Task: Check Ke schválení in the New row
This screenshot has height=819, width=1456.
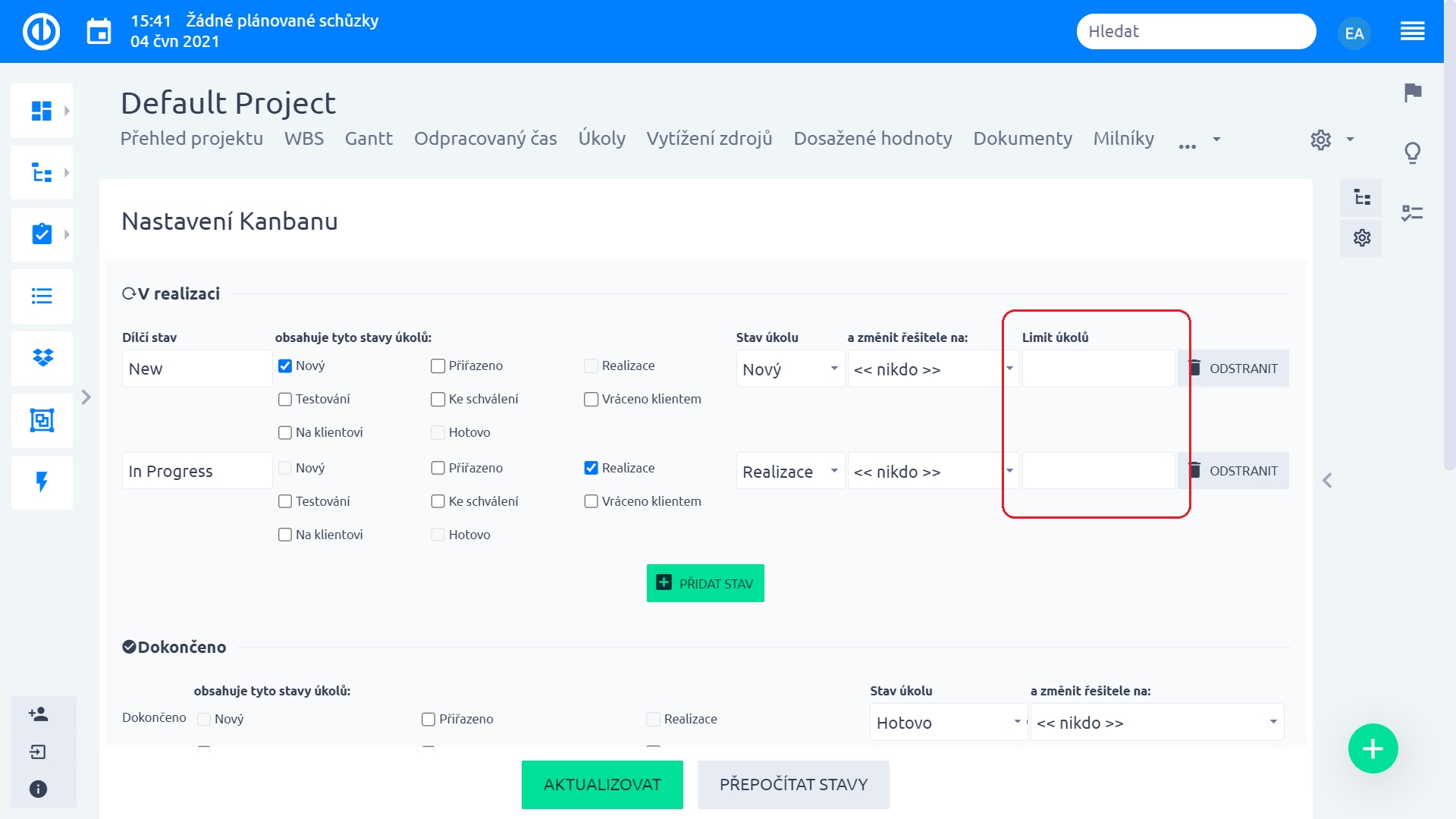Action: click(x=438, y=400)
